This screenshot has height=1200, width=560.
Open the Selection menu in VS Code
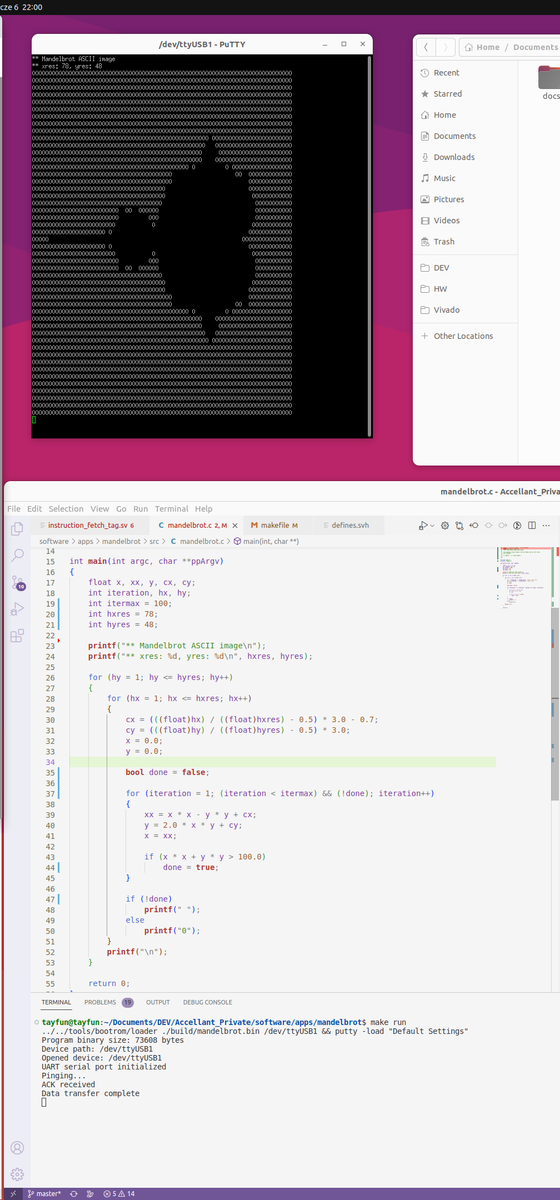(66, 509)
